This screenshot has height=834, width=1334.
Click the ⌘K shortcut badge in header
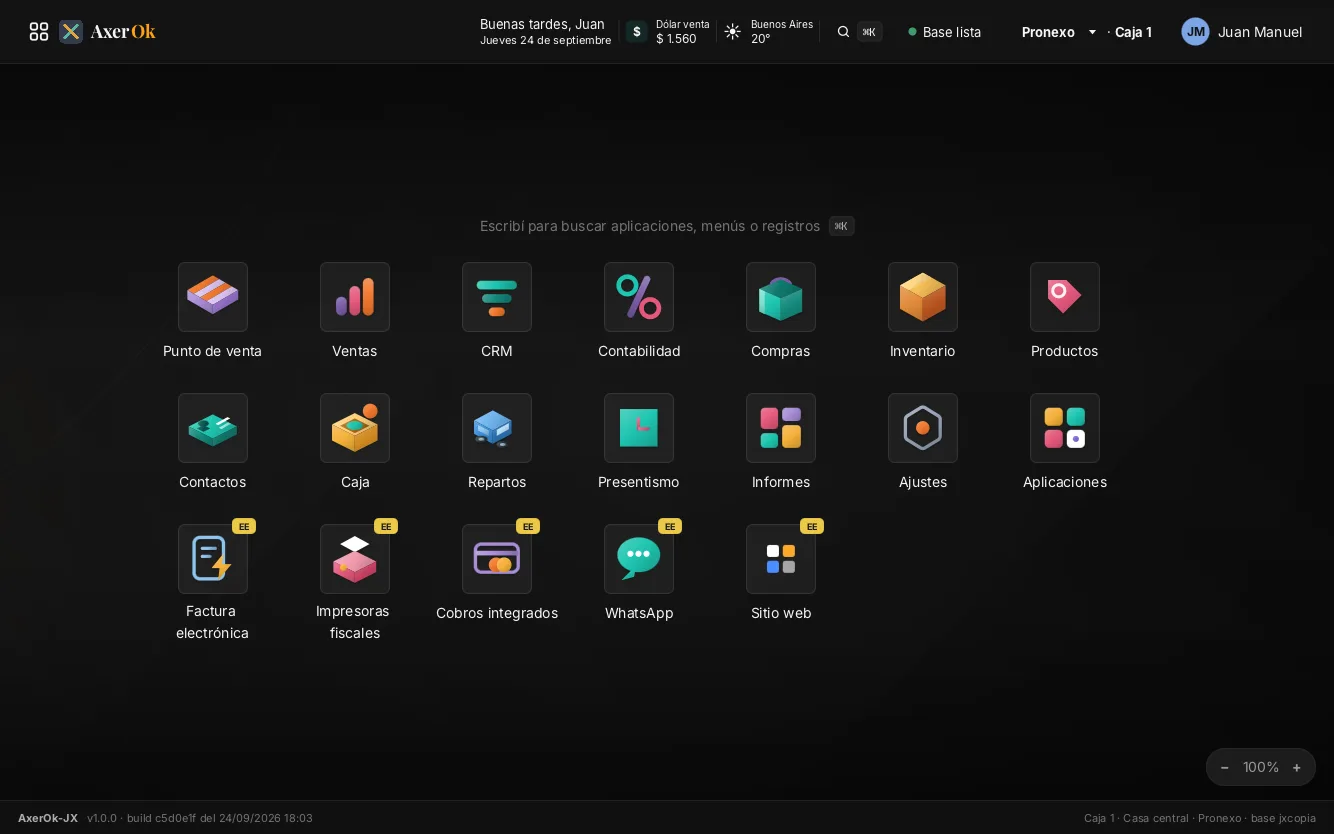pos(869,32)
